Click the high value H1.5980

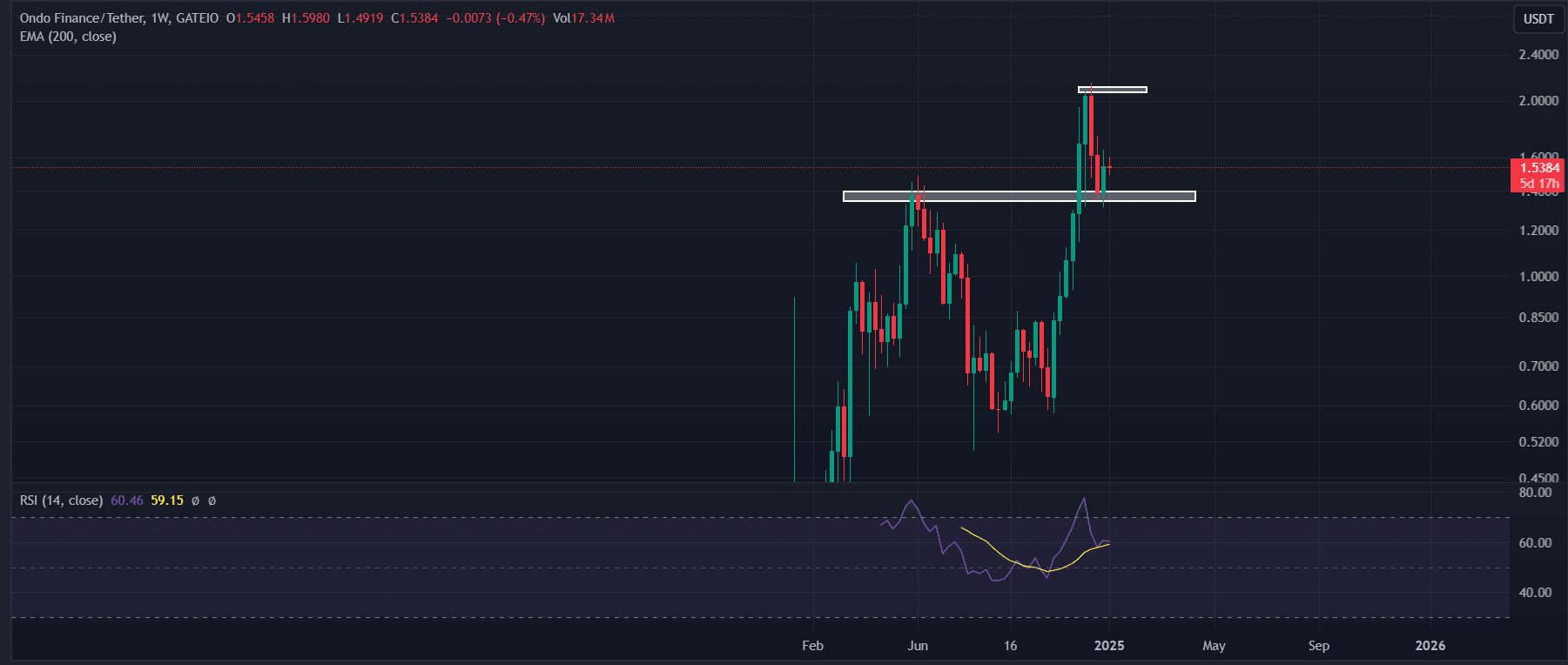306,18
